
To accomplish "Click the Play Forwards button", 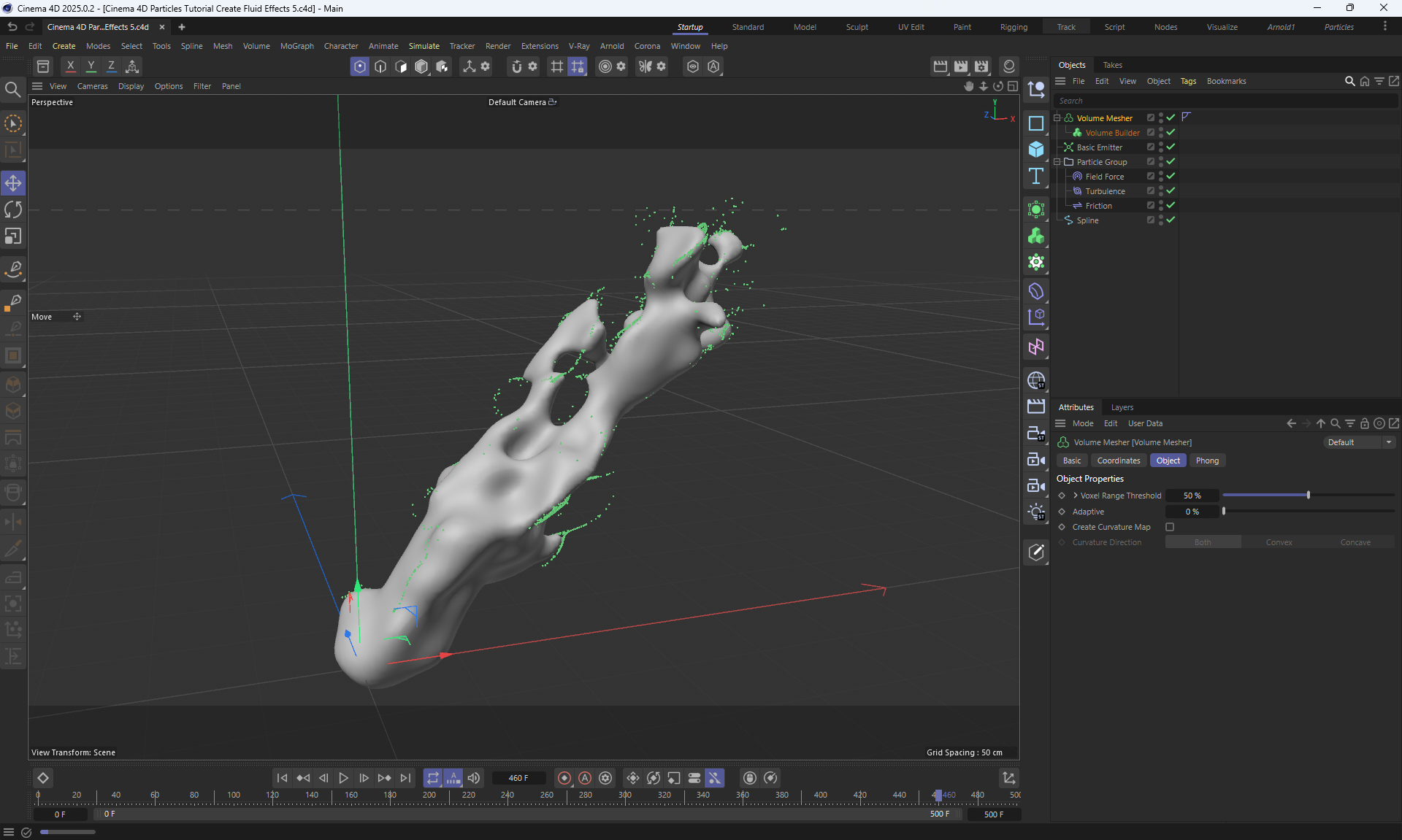I will [x=343, y=778].
